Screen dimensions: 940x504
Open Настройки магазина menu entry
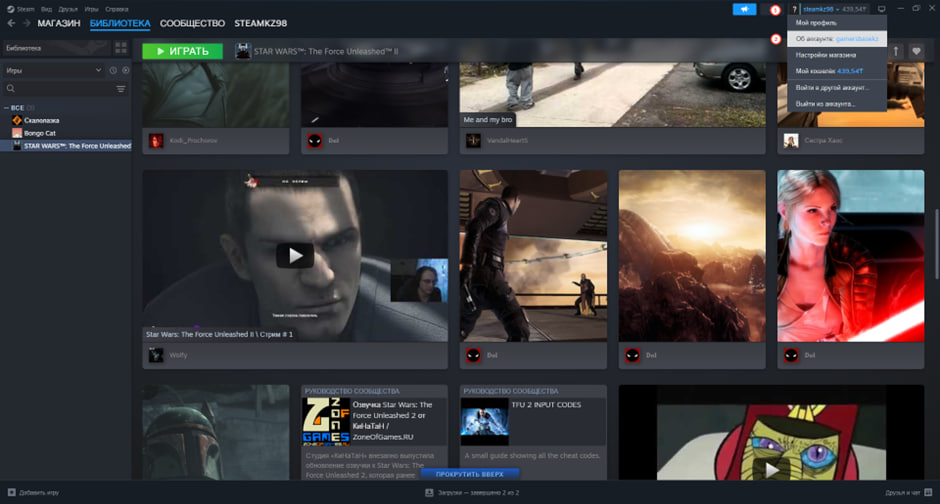click(x=837, y=55)
